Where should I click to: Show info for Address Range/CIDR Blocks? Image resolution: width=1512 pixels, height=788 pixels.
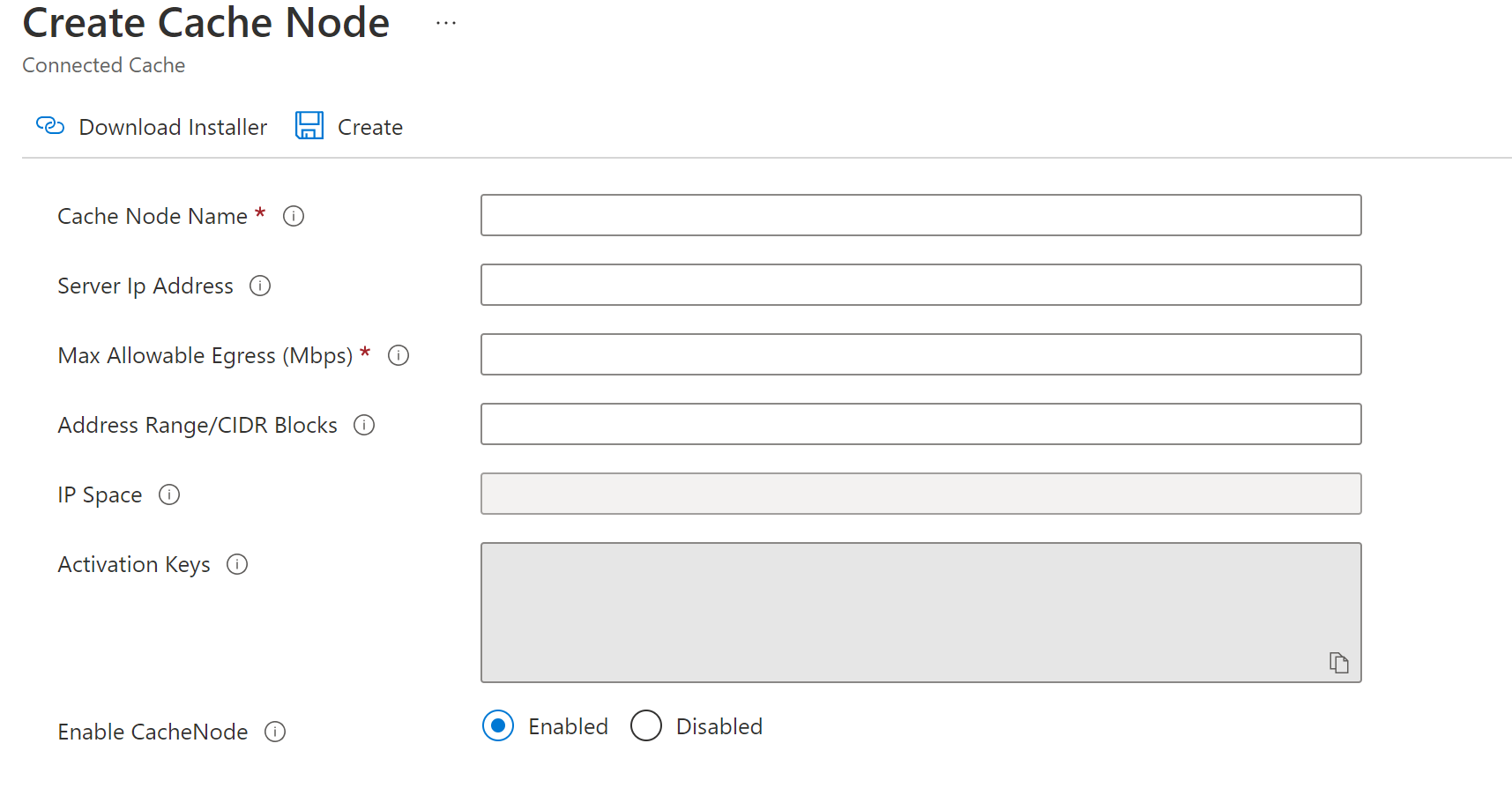coord(364,425)
